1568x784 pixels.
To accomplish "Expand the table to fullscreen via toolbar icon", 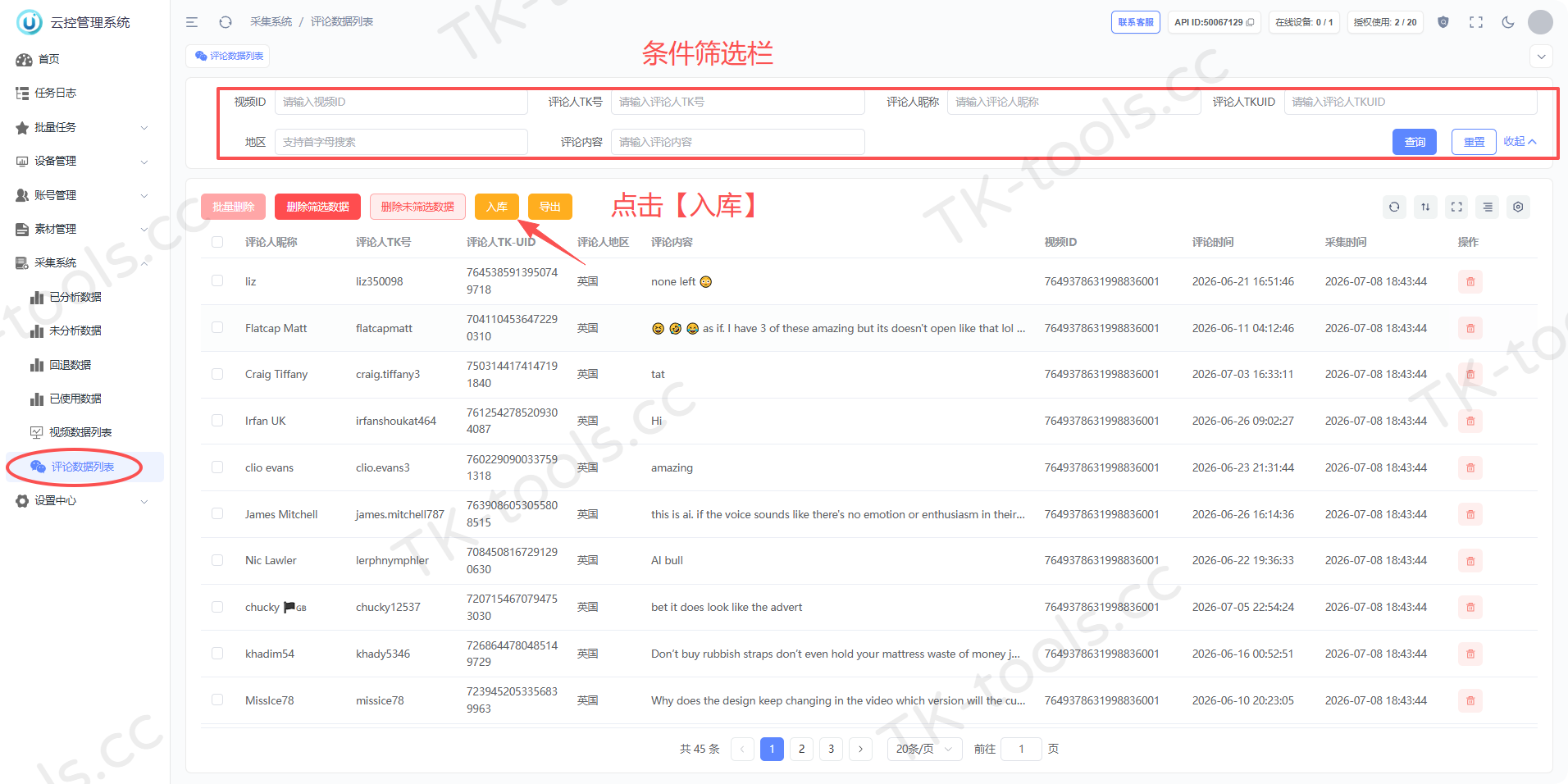I will click(x=1456, y=207).
